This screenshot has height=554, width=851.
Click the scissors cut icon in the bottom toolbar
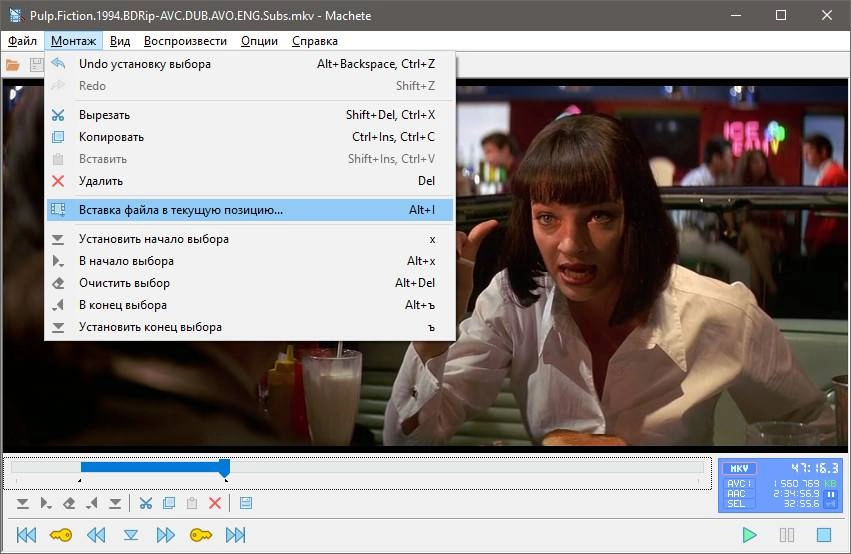tap(145, 504)
